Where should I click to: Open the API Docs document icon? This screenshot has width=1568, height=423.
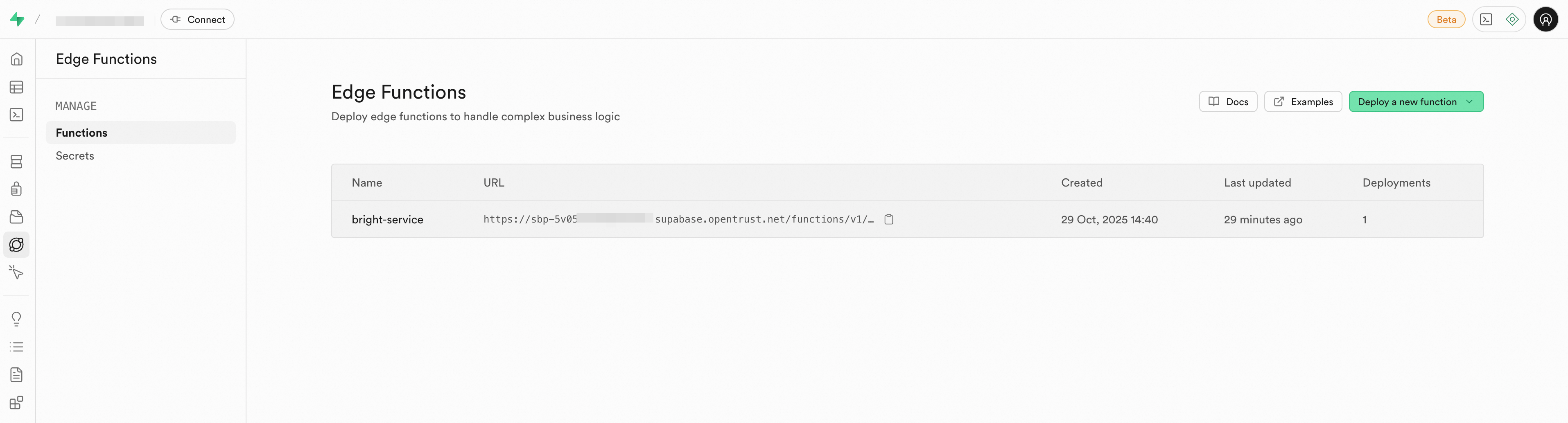(16, 374)
